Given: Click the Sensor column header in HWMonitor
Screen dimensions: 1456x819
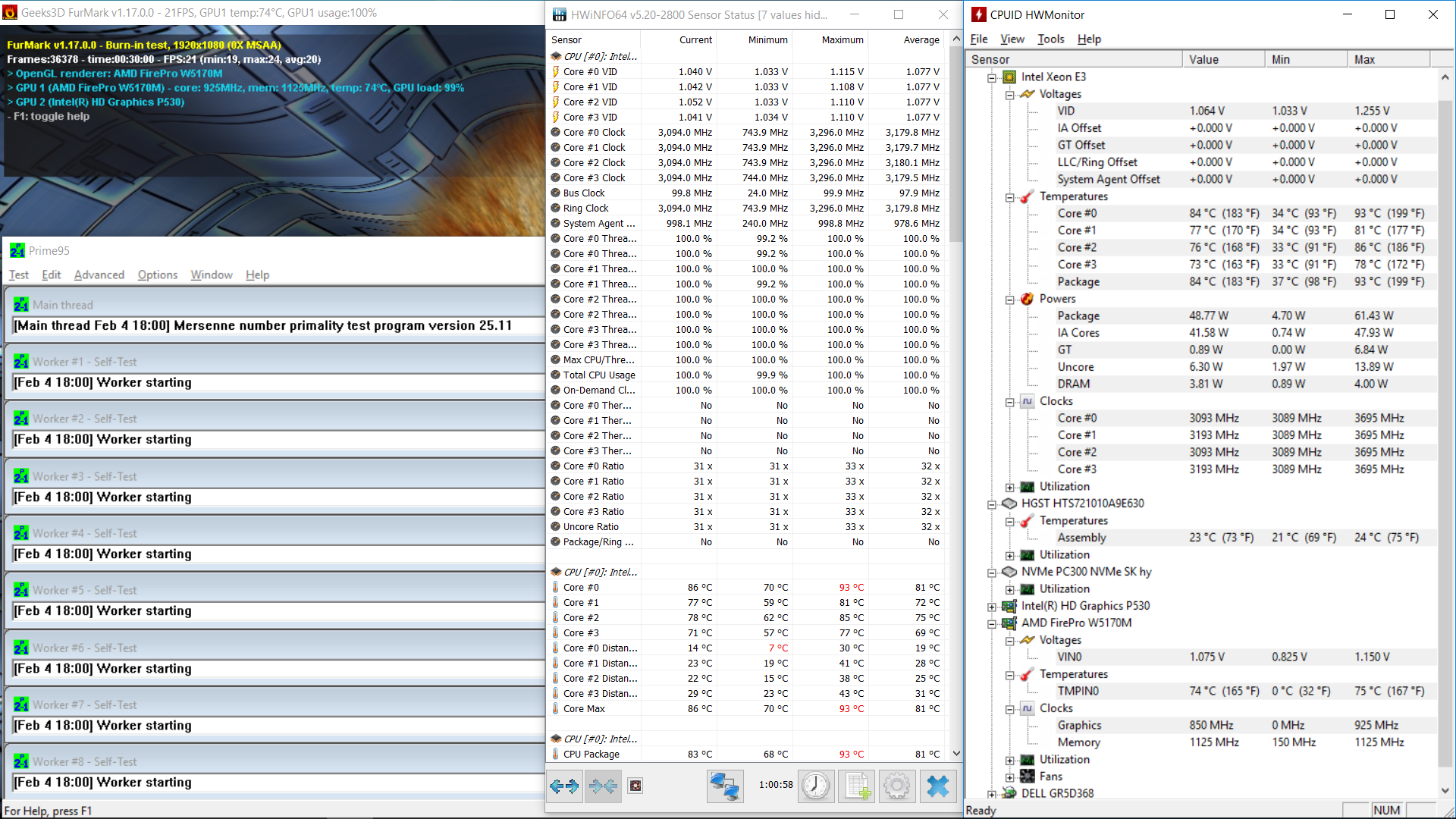Looking at the screenshot, I should pyautogui.click(x=1074, y=59).
